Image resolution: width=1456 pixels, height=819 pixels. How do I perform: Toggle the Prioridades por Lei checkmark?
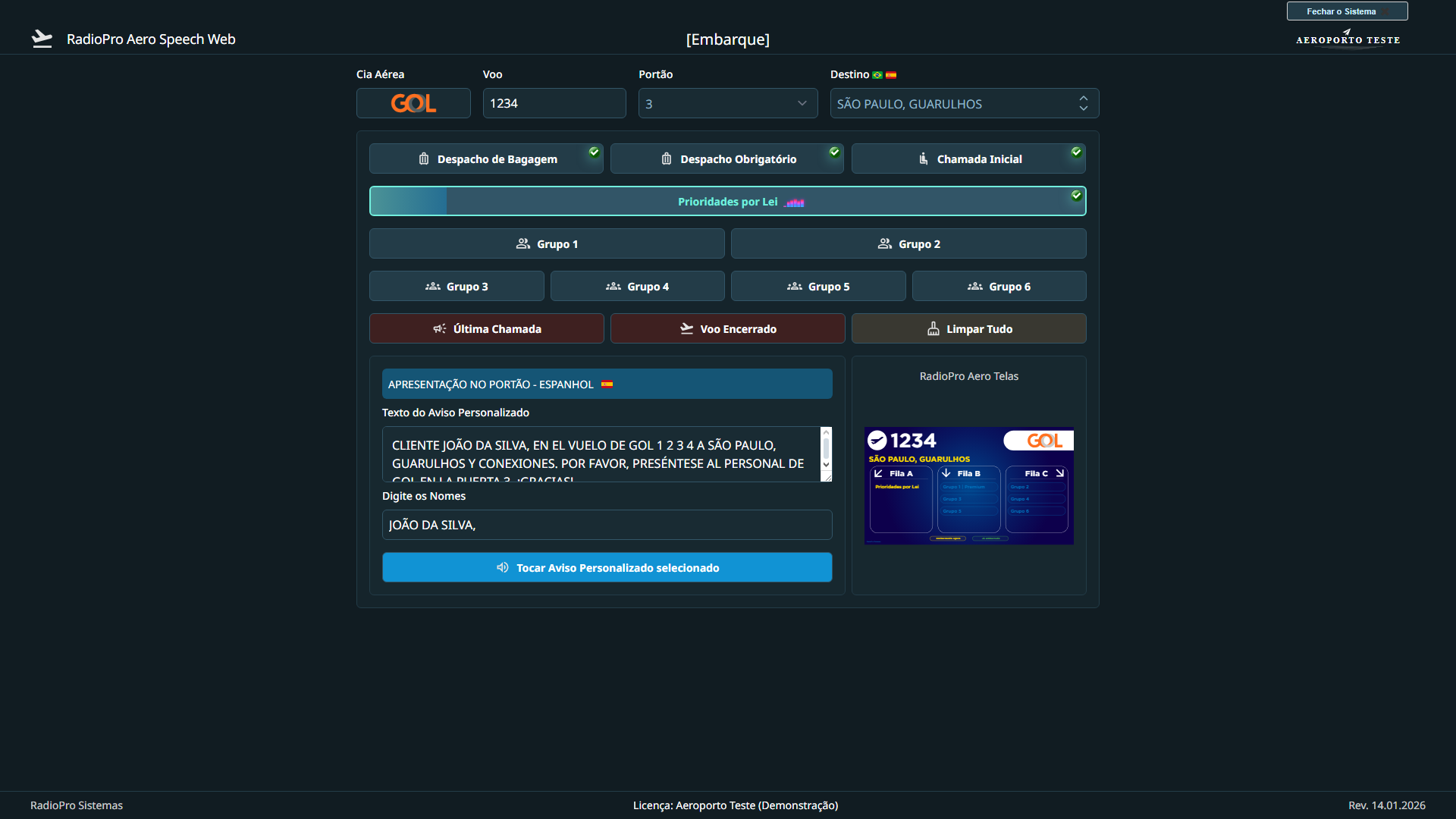(1076, 196)
